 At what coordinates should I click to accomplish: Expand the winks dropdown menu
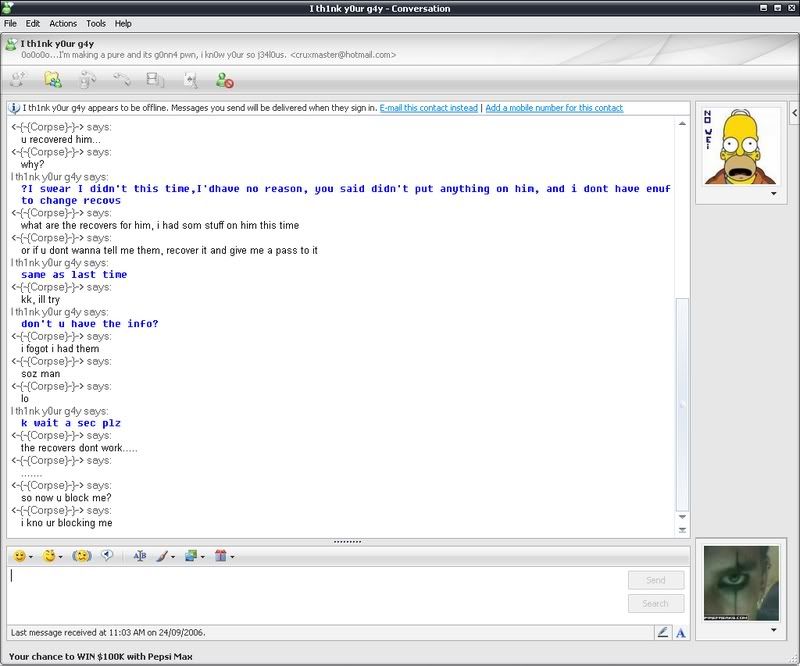(x=58, y=556)
